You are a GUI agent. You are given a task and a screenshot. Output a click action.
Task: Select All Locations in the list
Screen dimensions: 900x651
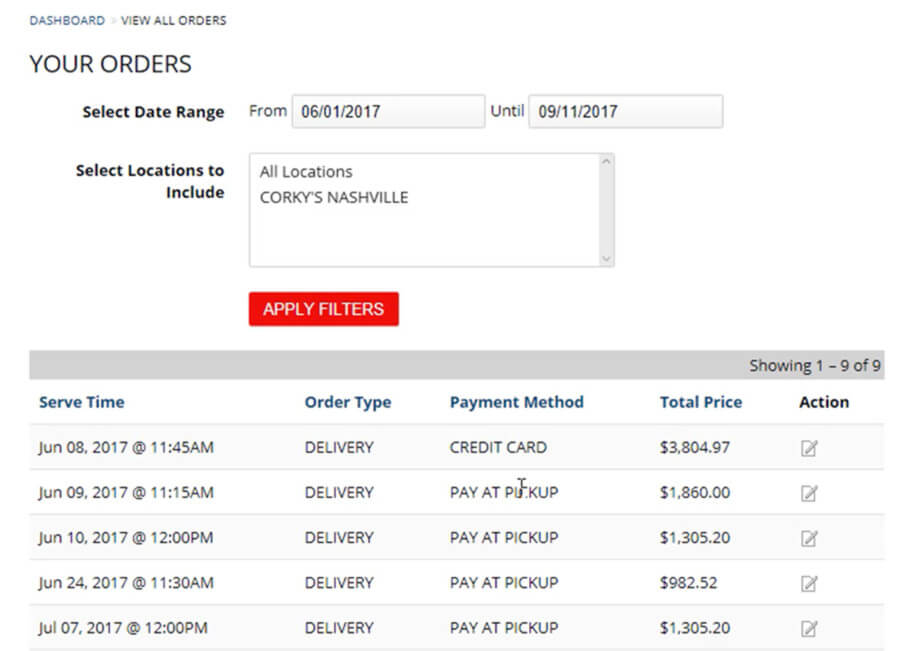[306, 172]
